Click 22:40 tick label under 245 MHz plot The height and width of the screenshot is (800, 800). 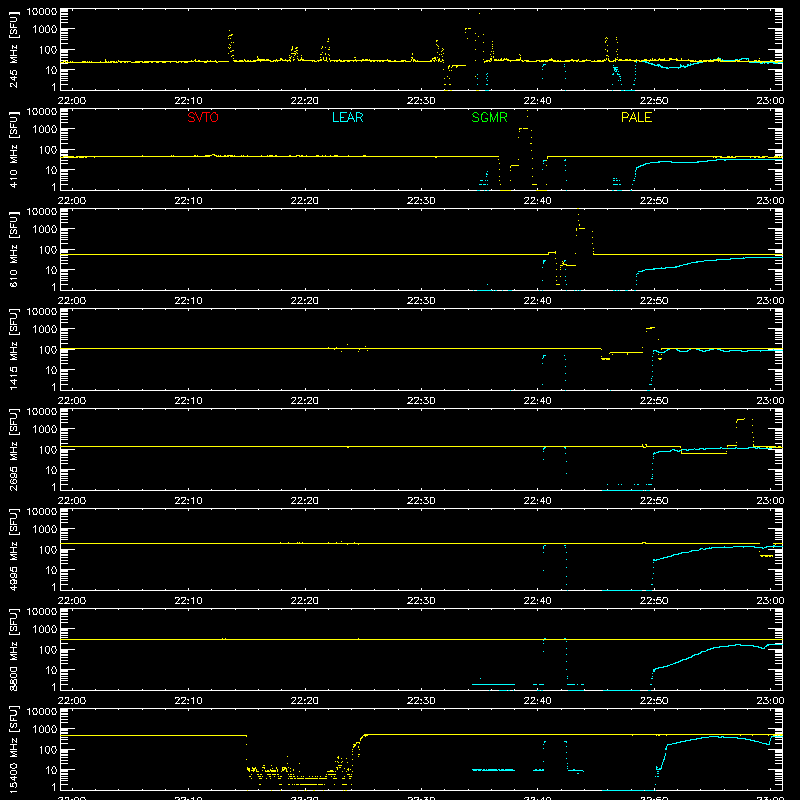click(537, 101)
